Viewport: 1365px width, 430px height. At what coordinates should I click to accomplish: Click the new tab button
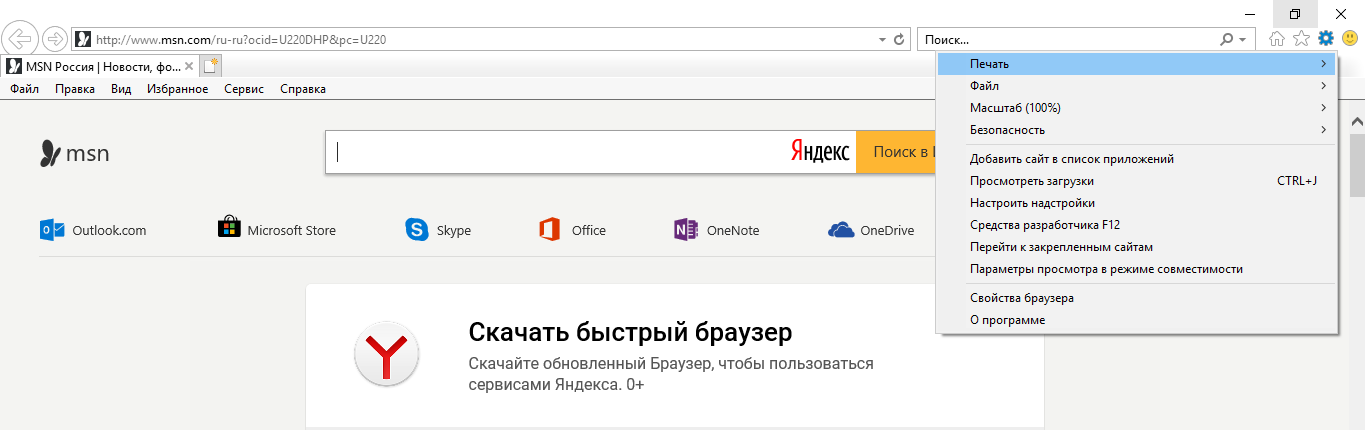210,66
